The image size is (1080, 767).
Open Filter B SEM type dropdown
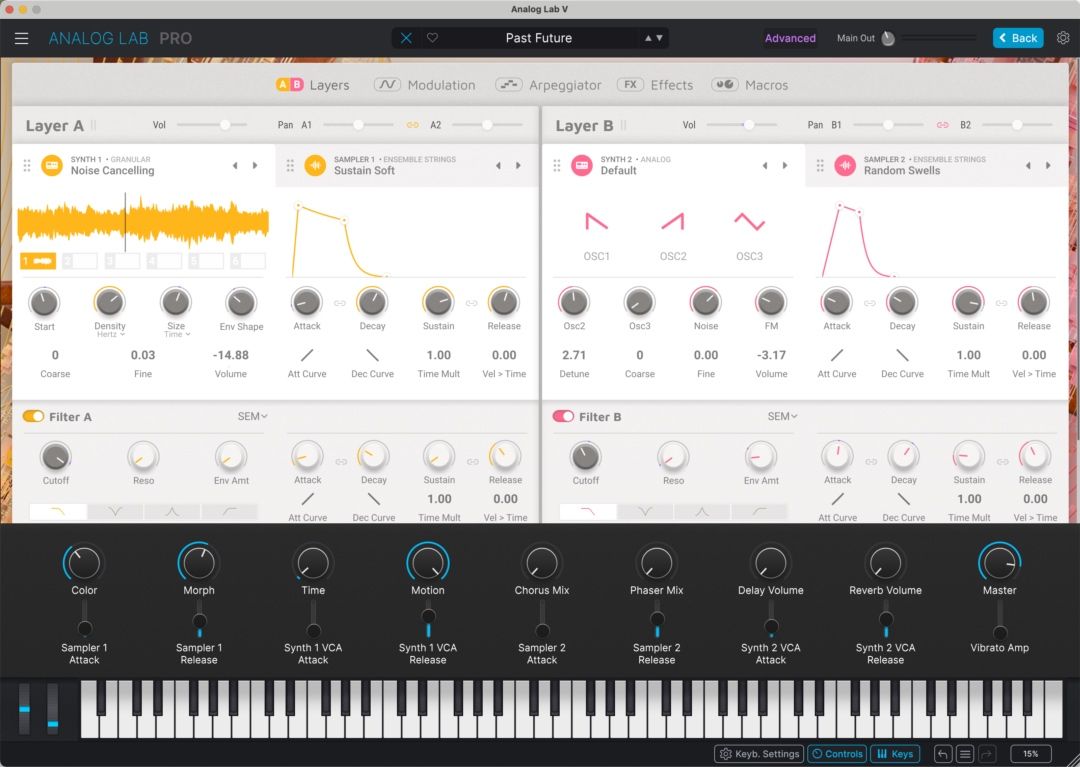point(782,417)
